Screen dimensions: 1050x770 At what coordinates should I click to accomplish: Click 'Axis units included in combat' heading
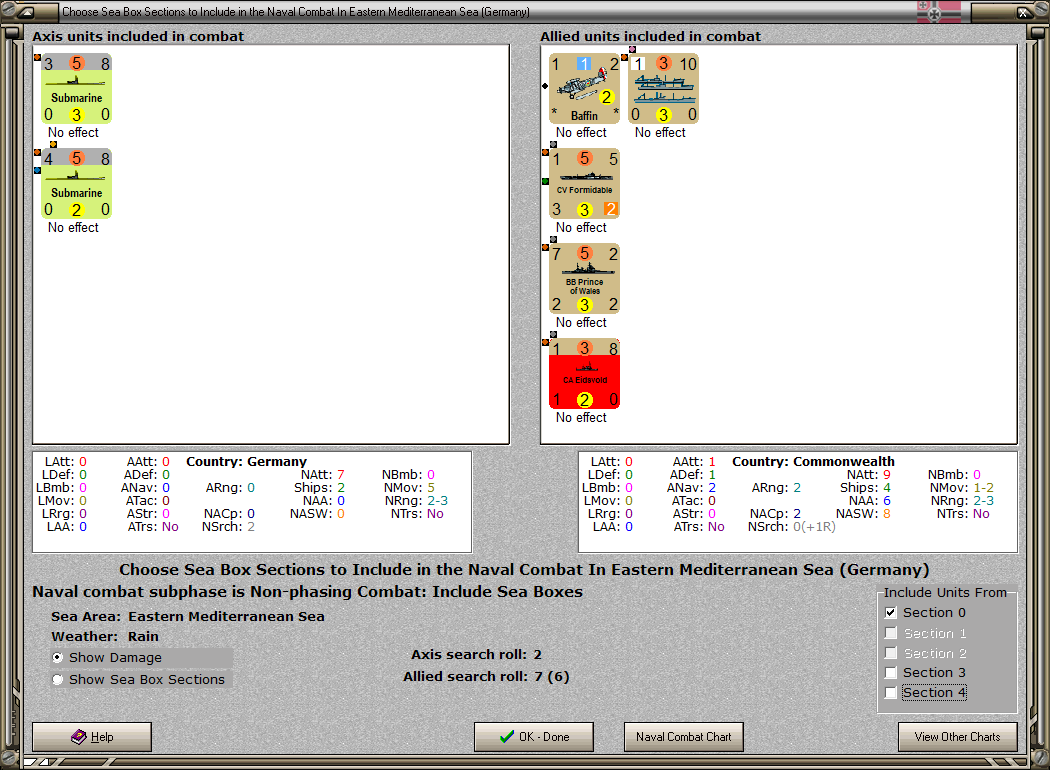pyautogui.click(x=138, y=36)
